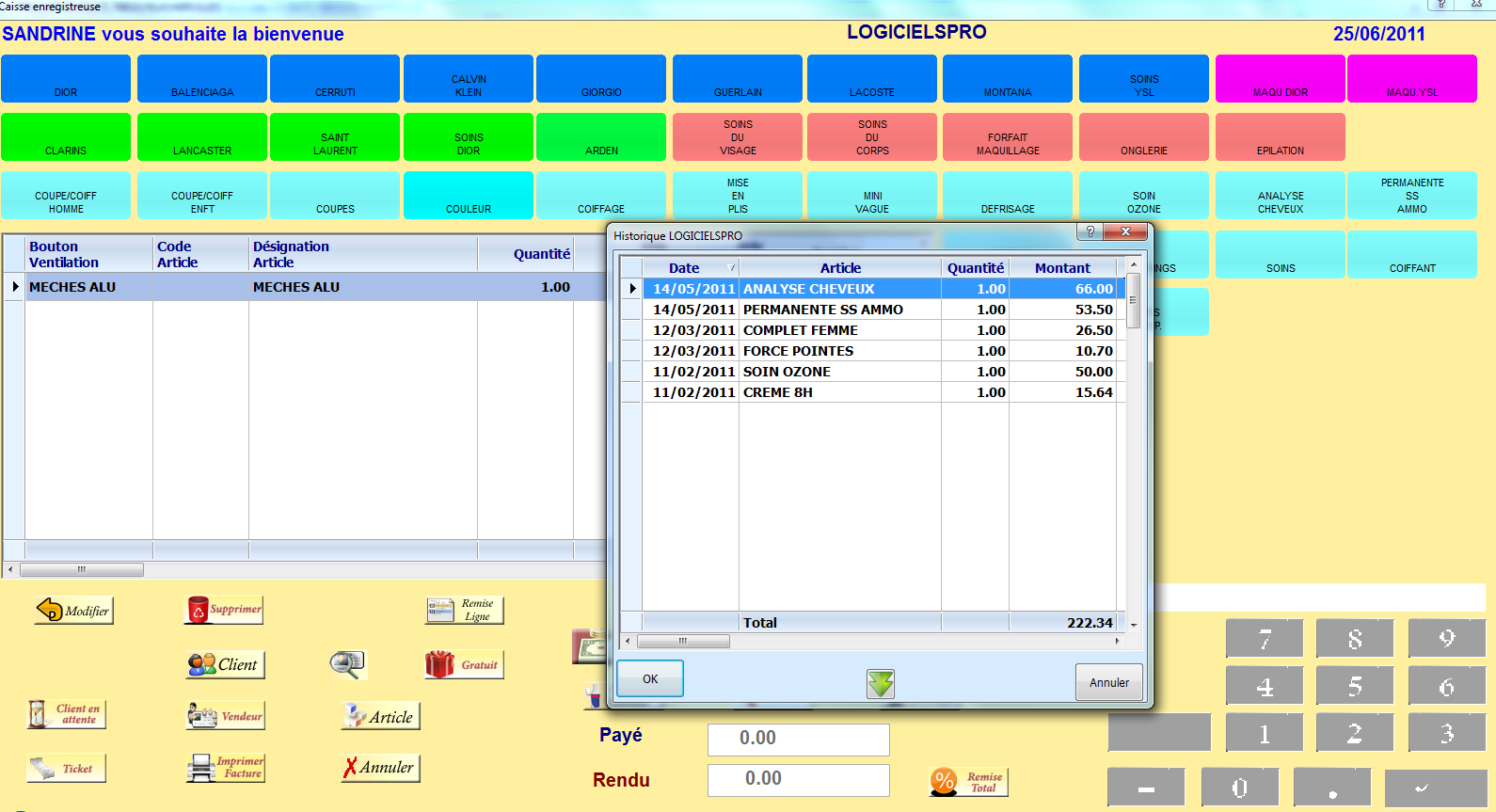Select the PERMANENTE SS AMMO history row

click(x=822, y=310)
